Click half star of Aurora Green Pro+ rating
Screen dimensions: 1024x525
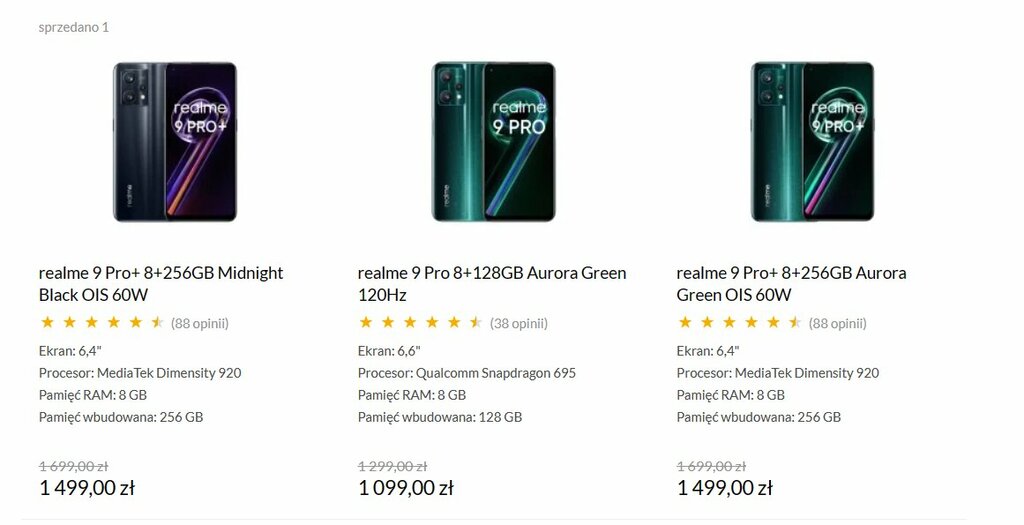tap(795, 322)
